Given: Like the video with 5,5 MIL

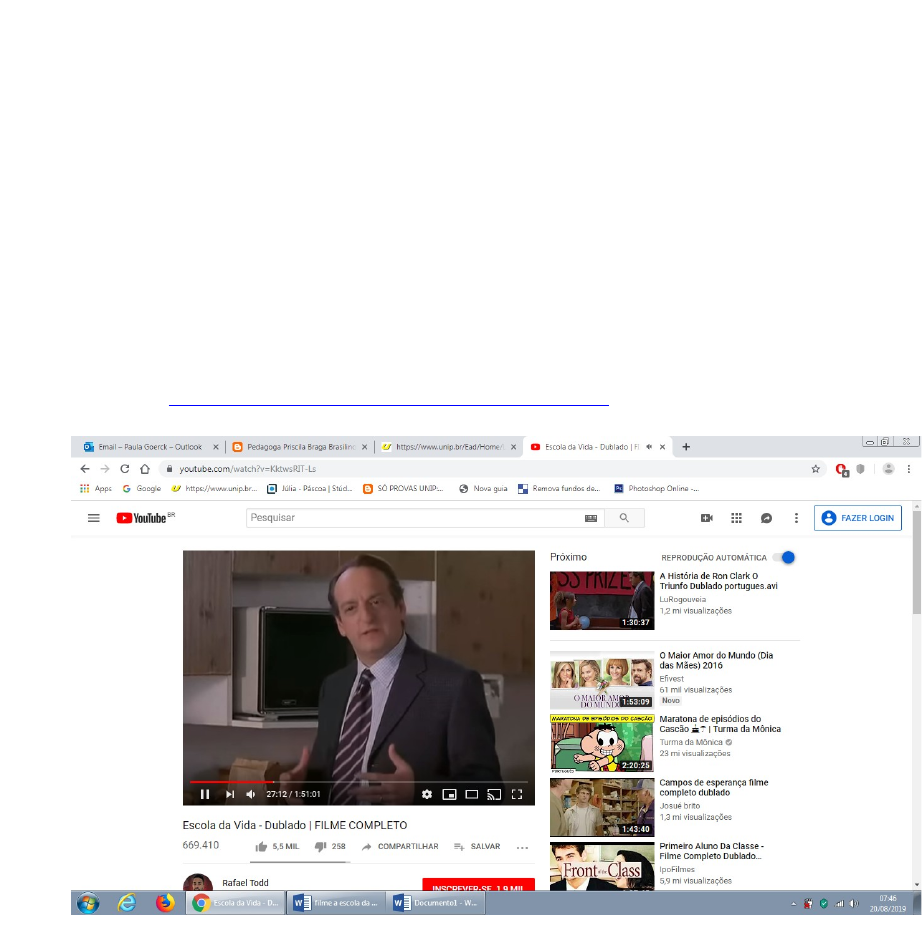Looking at the screenshot, I should [x=277, y=846].
